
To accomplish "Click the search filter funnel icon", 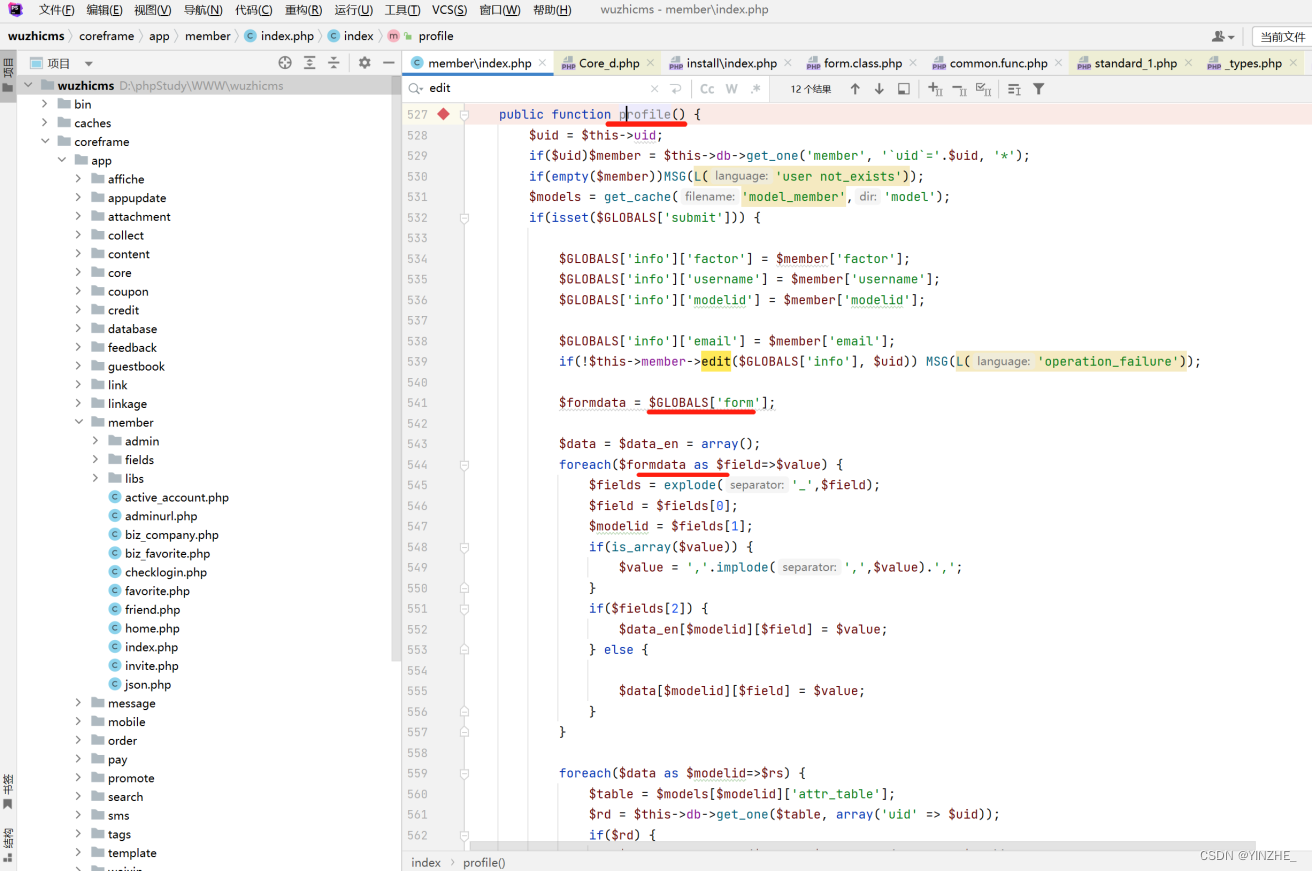I will (1039, 89).
